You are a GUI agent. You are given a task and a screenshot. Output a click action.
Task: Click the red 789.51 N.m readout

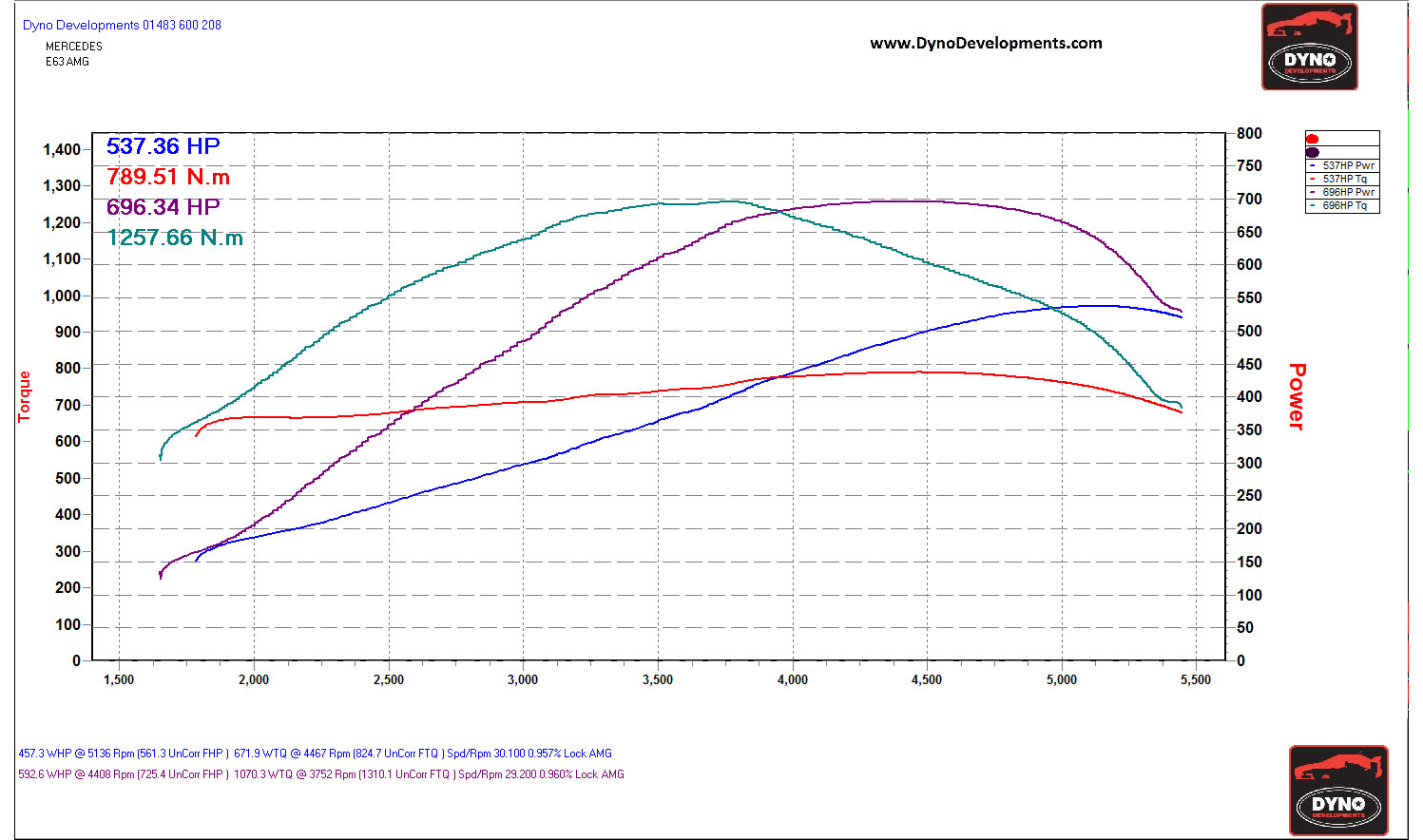pyautogui.click(x=168, y=177)
